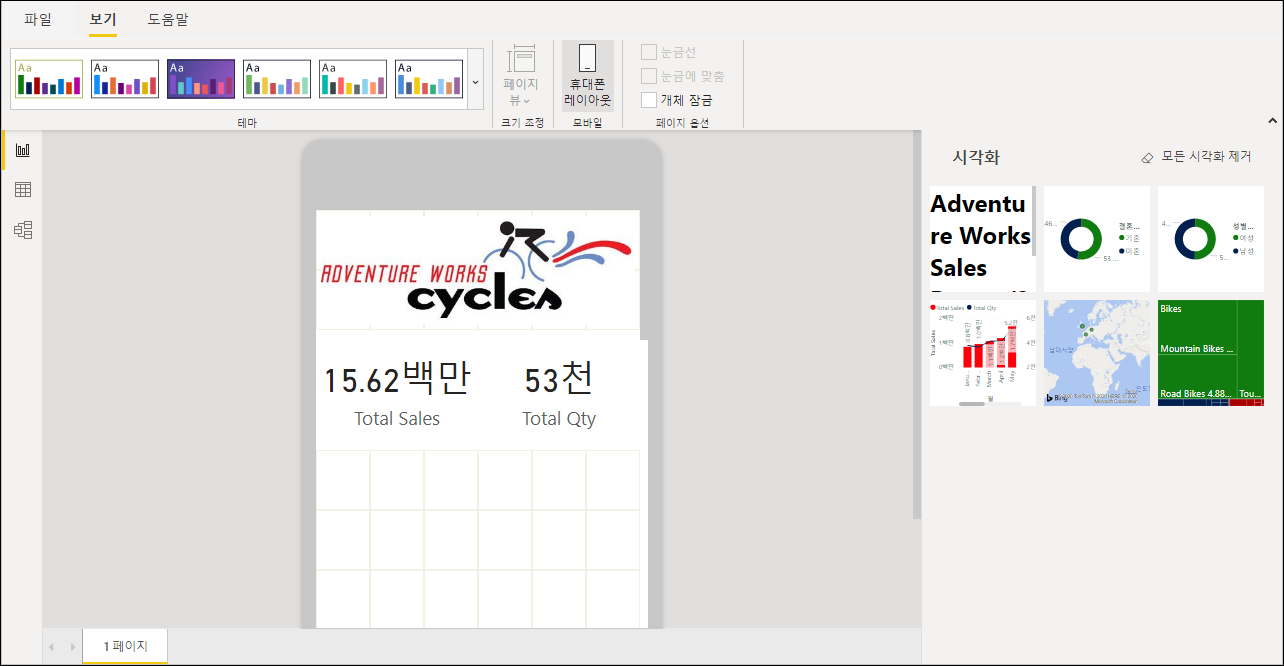The image size is (1284, 666).
Task: Select the 성별 donut chart visual
Action: pyautogui.click(x=1211, y=239)
